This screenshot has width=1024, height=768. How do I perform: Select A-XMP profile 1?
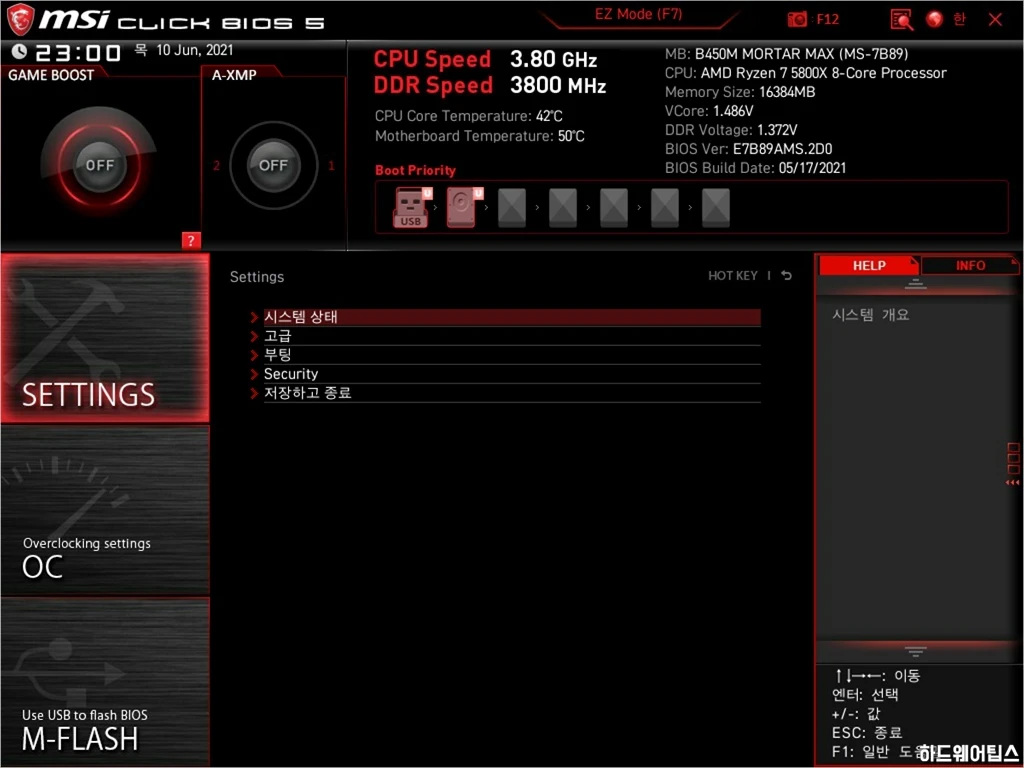tap(331, 165)
